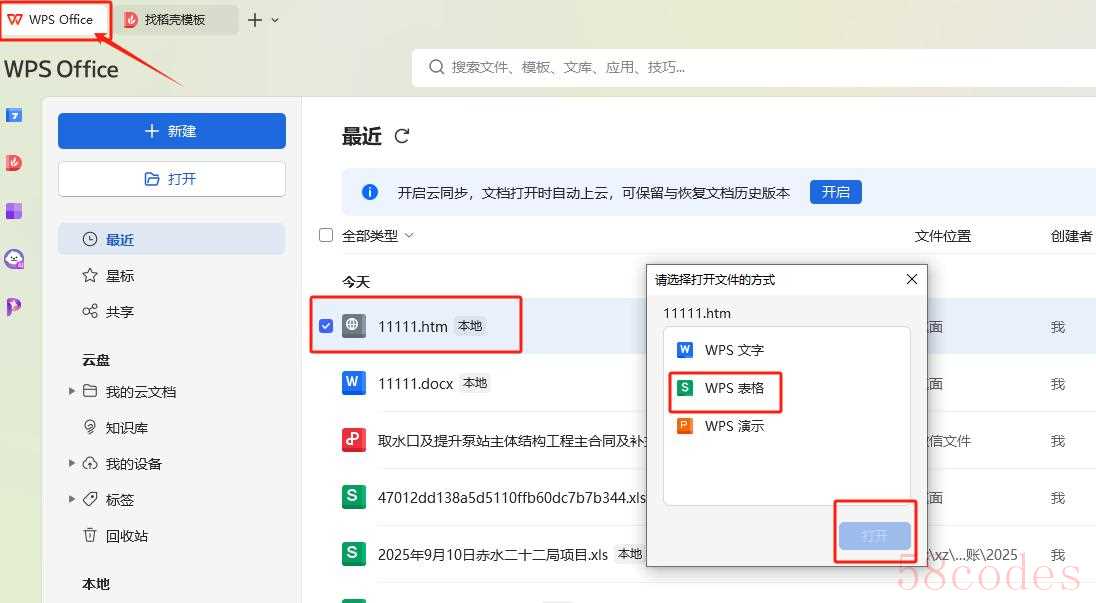Select 最近 in the sidebar

pos(172,240)
